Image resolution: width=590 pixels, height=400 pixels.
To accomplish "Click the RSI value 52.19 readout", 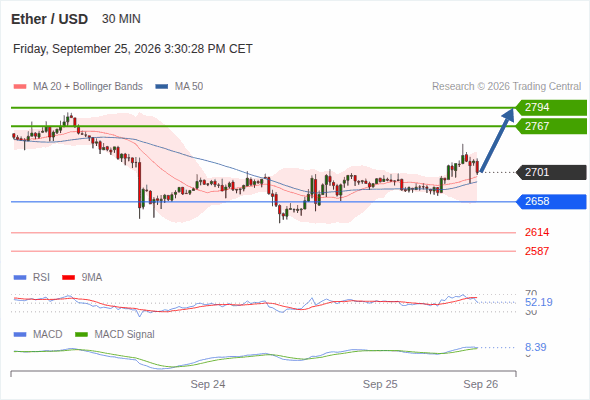I will [x=538, y=302].
